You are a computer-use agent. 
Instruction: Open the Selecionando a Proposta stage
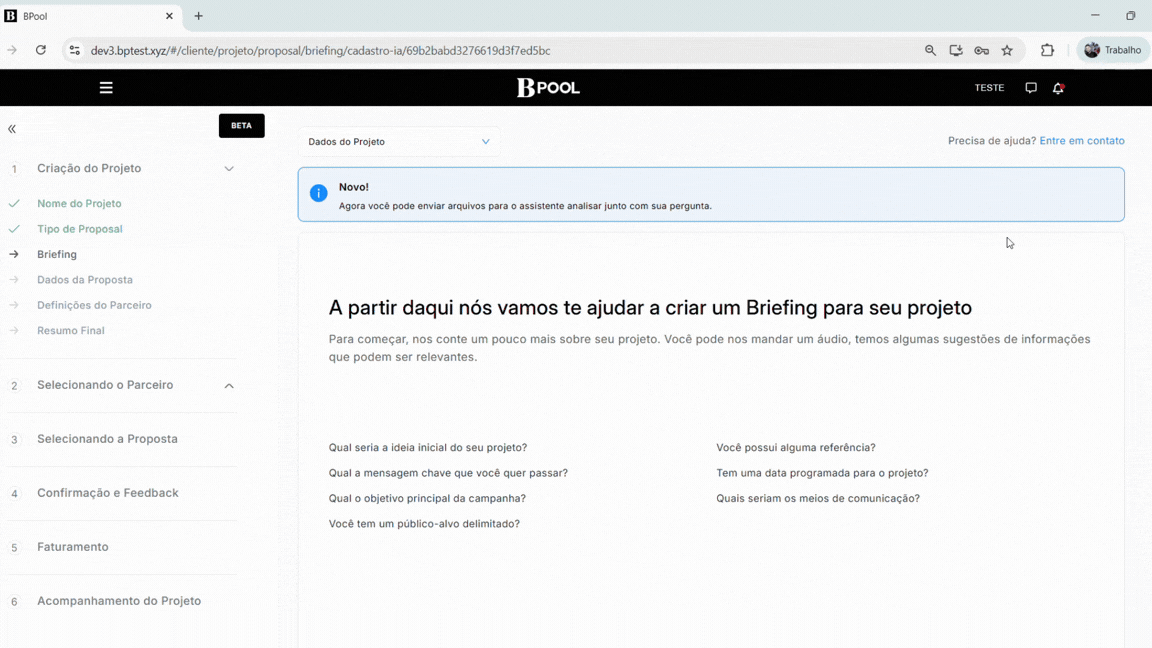click(x=107, y=439)
